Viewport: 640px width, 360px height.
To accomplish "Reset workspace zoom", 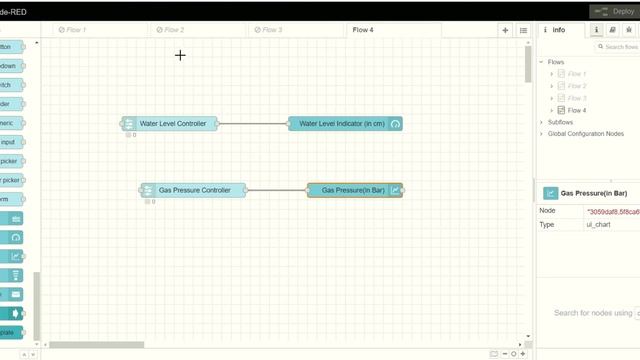I will [x=513, y=354].
